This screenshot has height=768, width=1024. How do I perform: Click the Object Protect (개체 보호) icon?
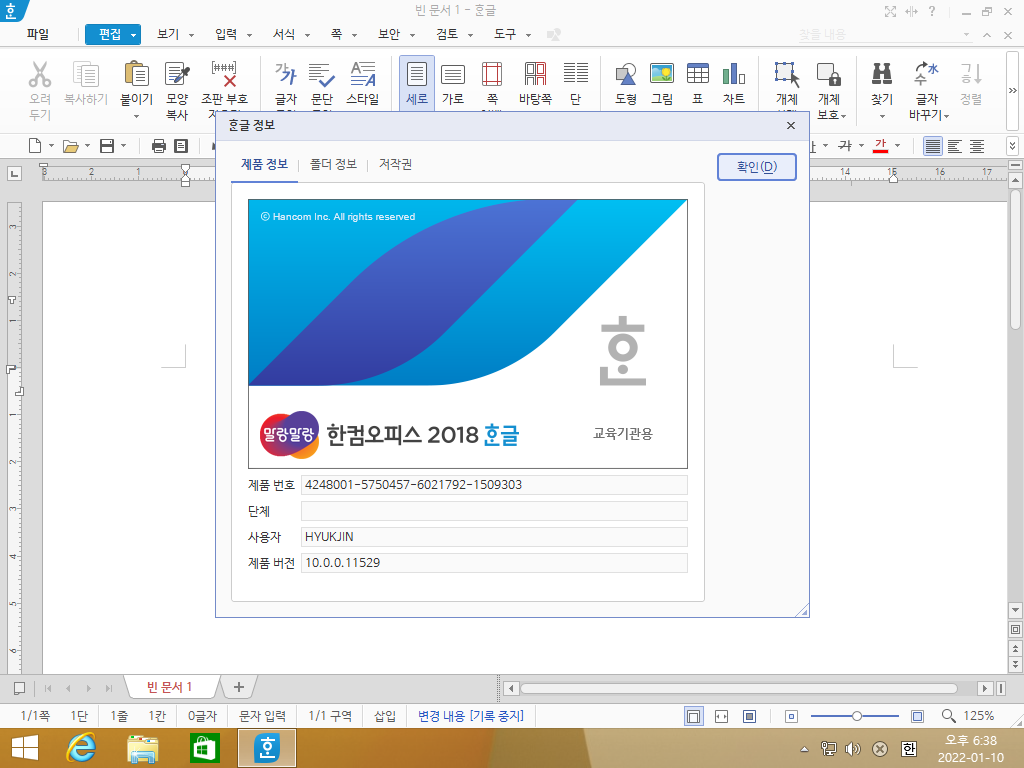(x=829, y=74)
